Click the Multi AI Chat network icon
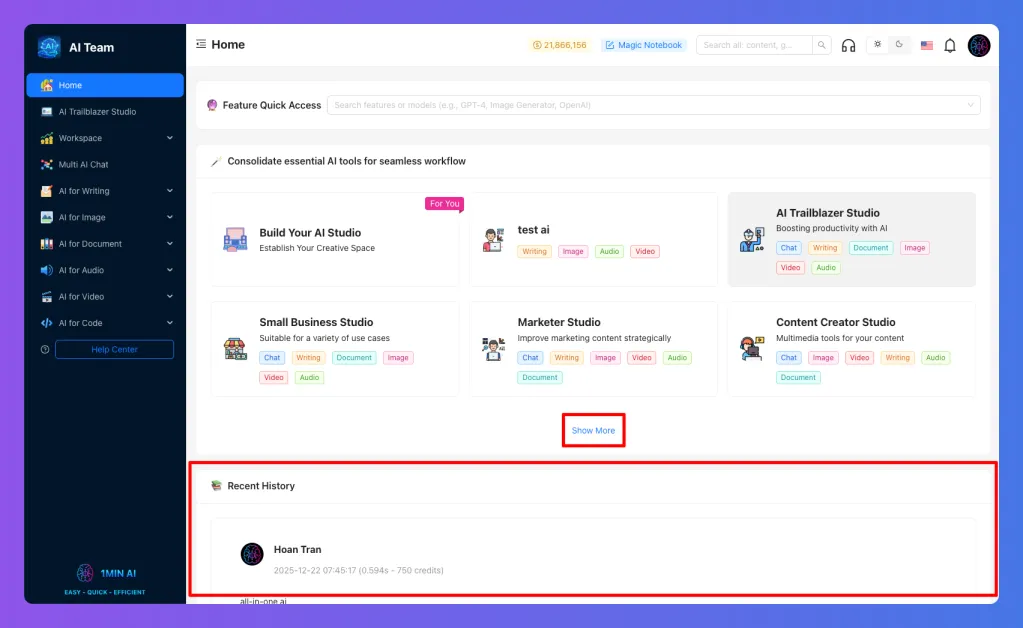This screenshot has width=1023, height=628. point(46,164)
